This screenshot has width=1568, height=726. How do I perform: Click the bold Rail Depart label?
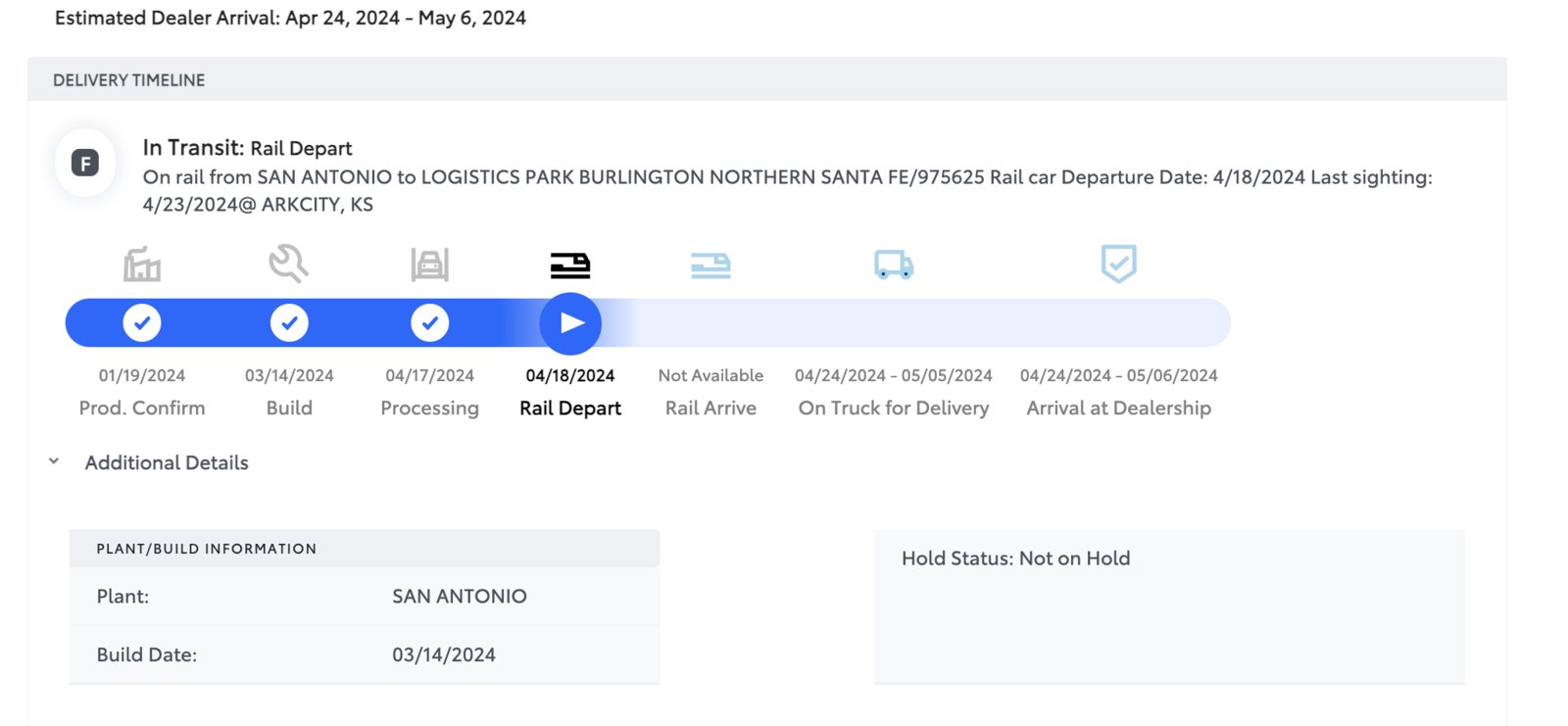coord(570,409)
